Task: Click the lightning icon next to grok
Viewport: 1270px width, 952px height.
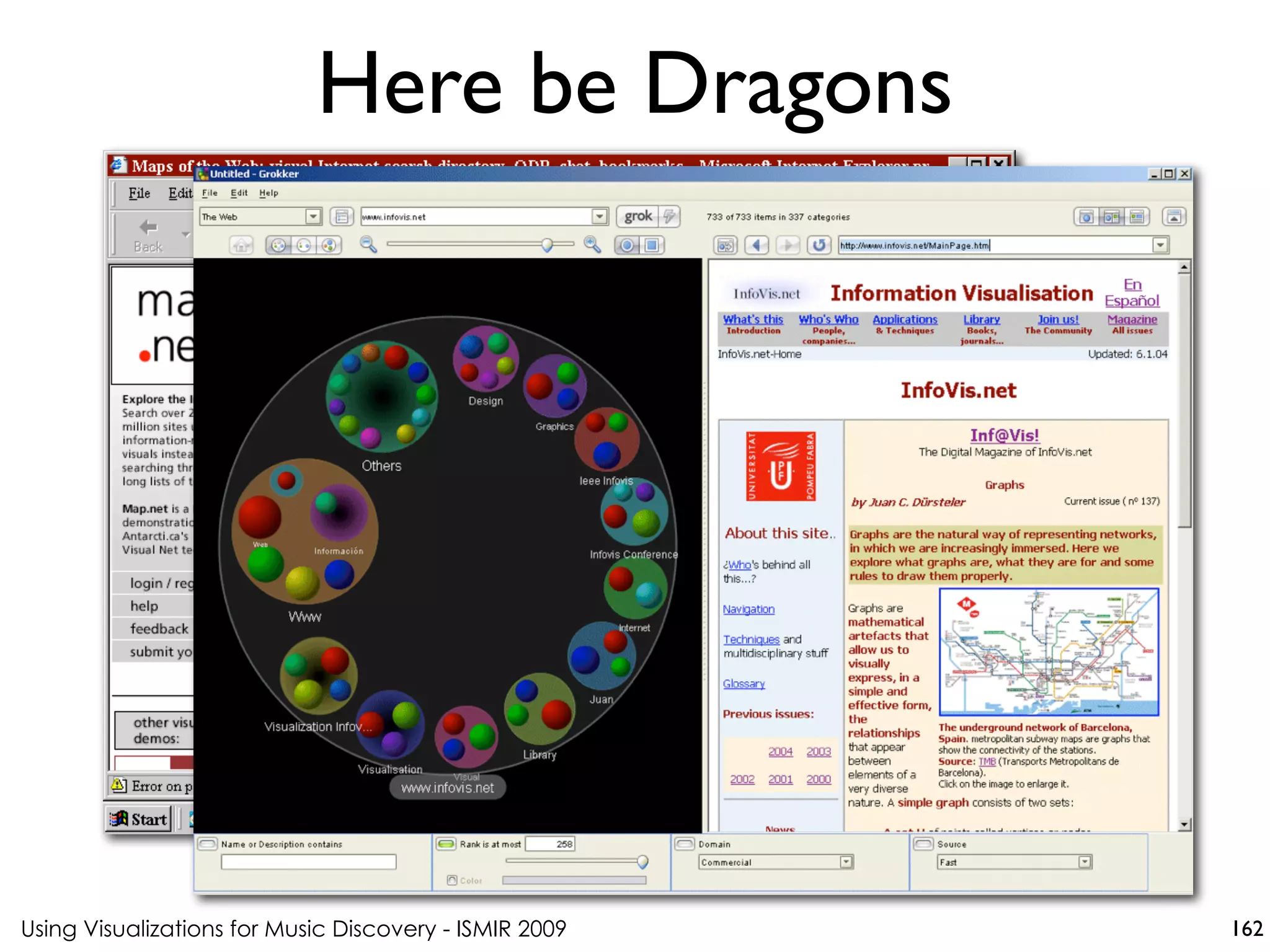Action: [x=668, y=216]
